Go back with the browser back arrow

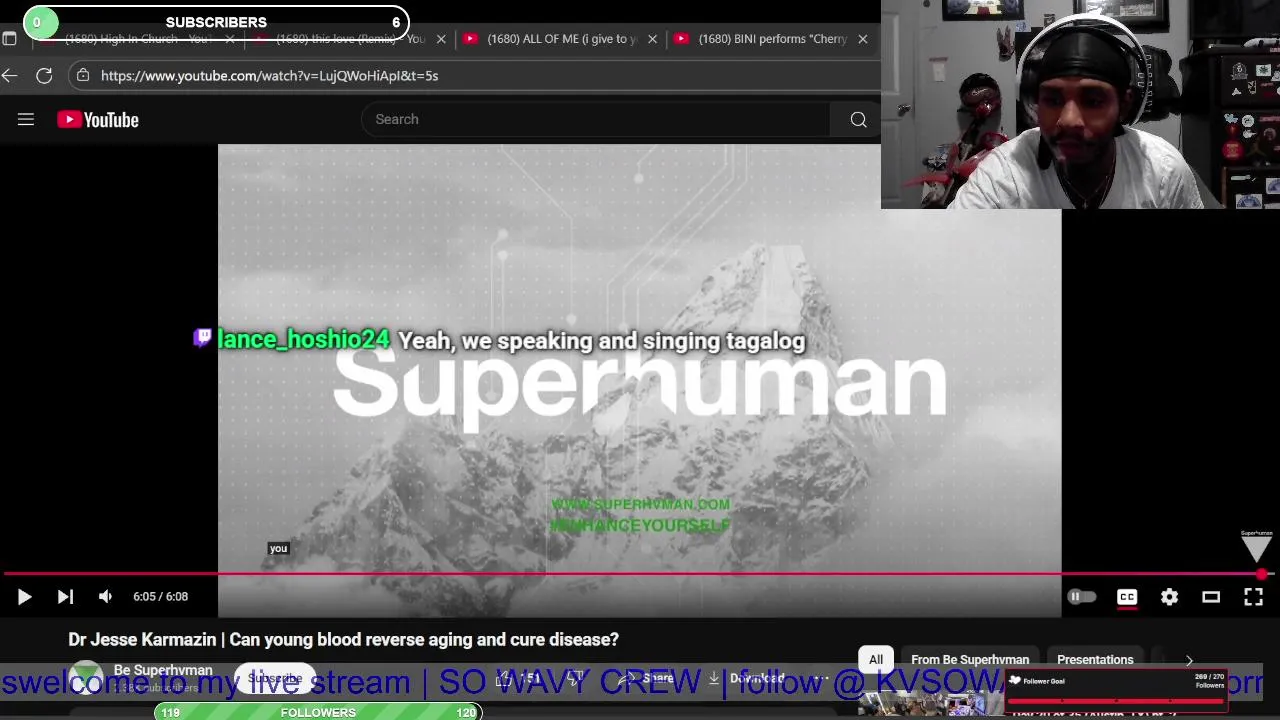[10, 75]
